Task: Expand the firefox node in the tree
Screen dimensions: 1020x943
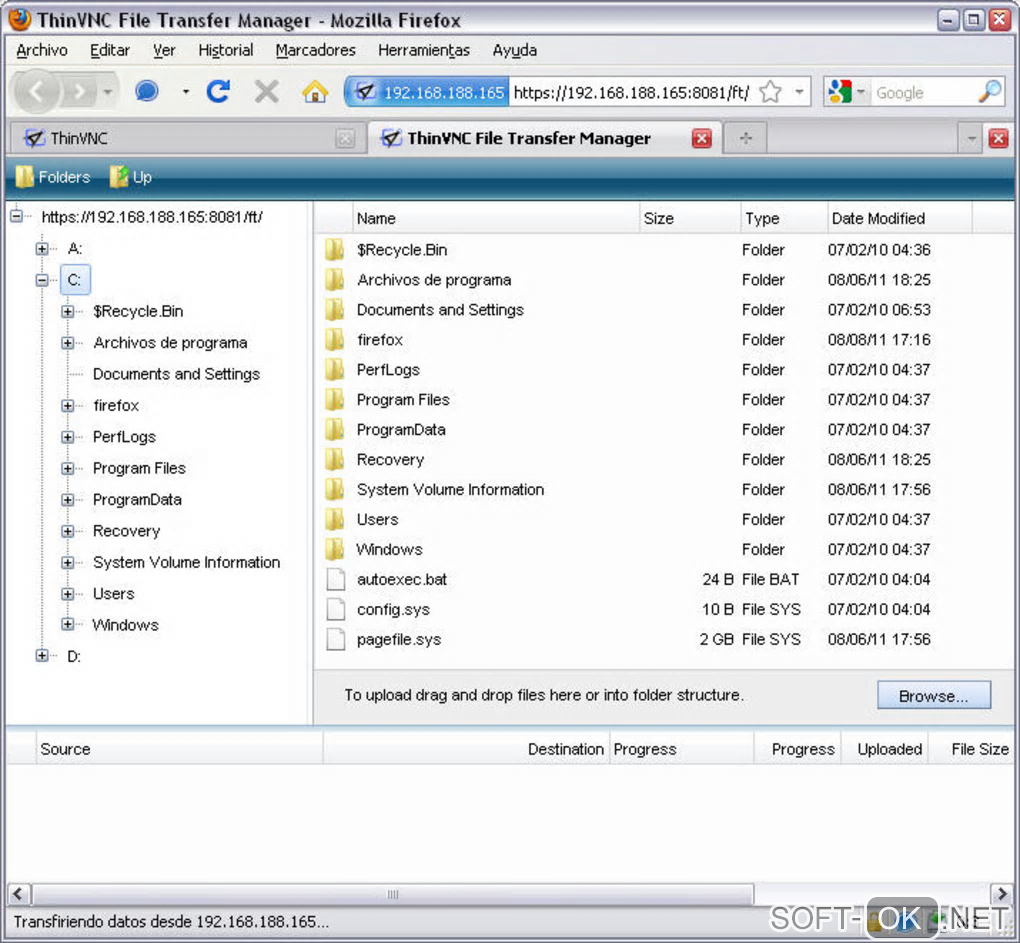Action: pos(68,405)
